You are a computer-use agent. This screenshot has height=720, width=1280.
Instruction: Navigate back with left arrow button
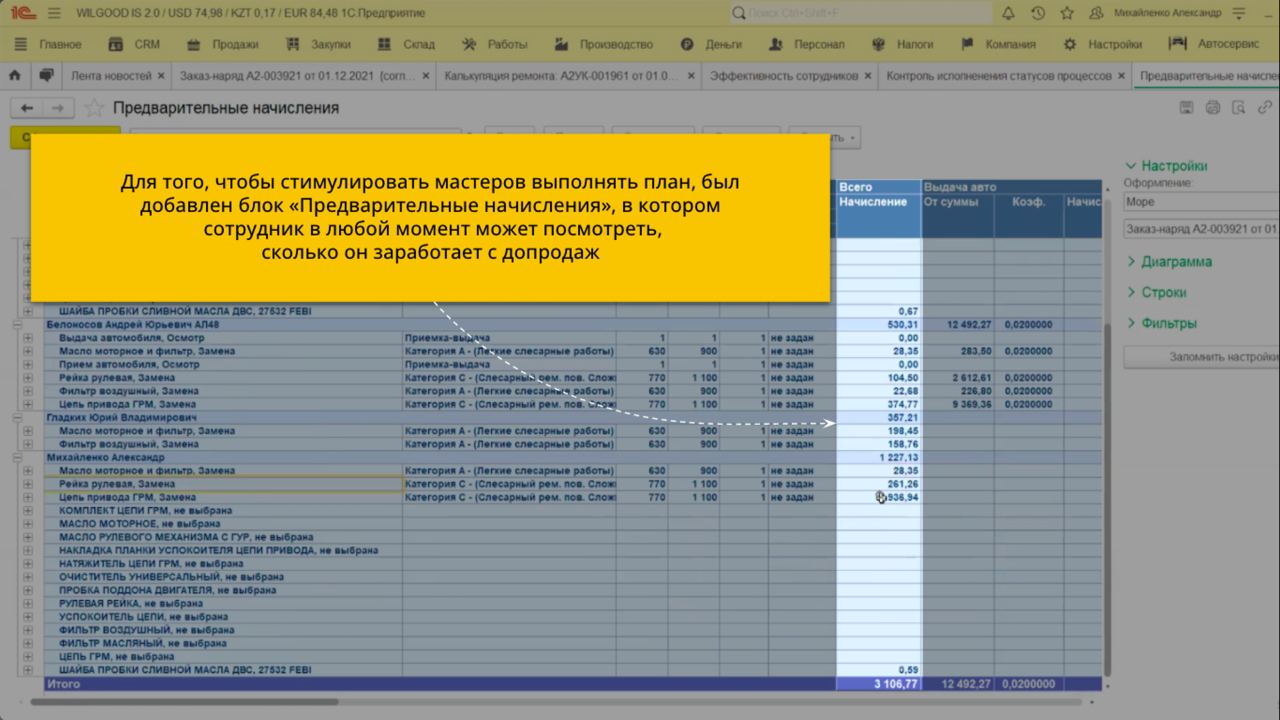(x=27, y=108)
